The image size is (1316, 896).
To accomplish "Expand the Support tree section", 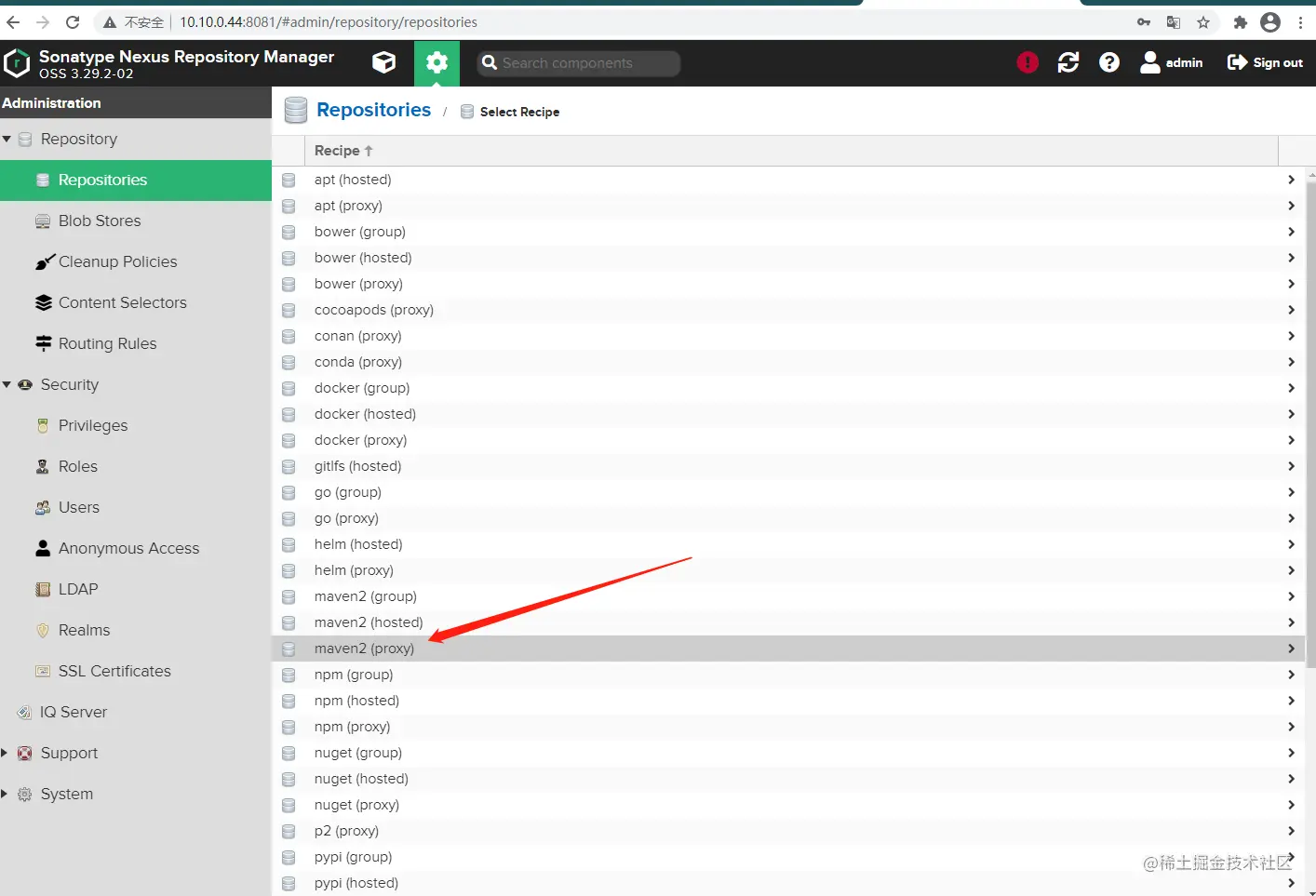I will click(x=5, y=753).
